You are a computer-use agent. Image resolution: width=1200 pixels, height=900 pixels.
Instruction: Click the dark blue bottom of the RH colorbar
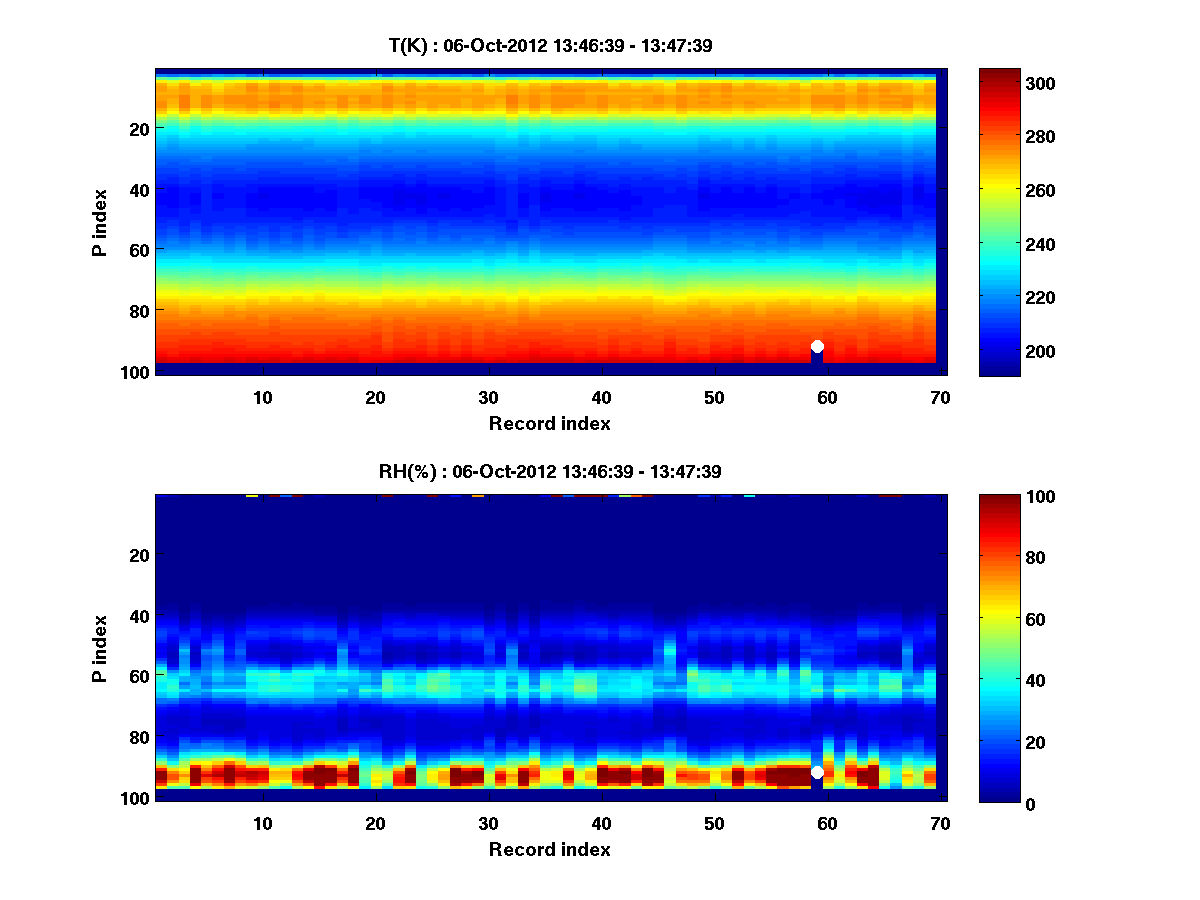click(x=998, y=796)
